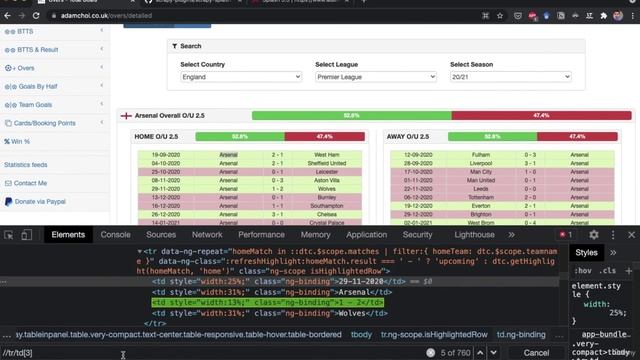Show more Styles pane tabs

(613, 253)
